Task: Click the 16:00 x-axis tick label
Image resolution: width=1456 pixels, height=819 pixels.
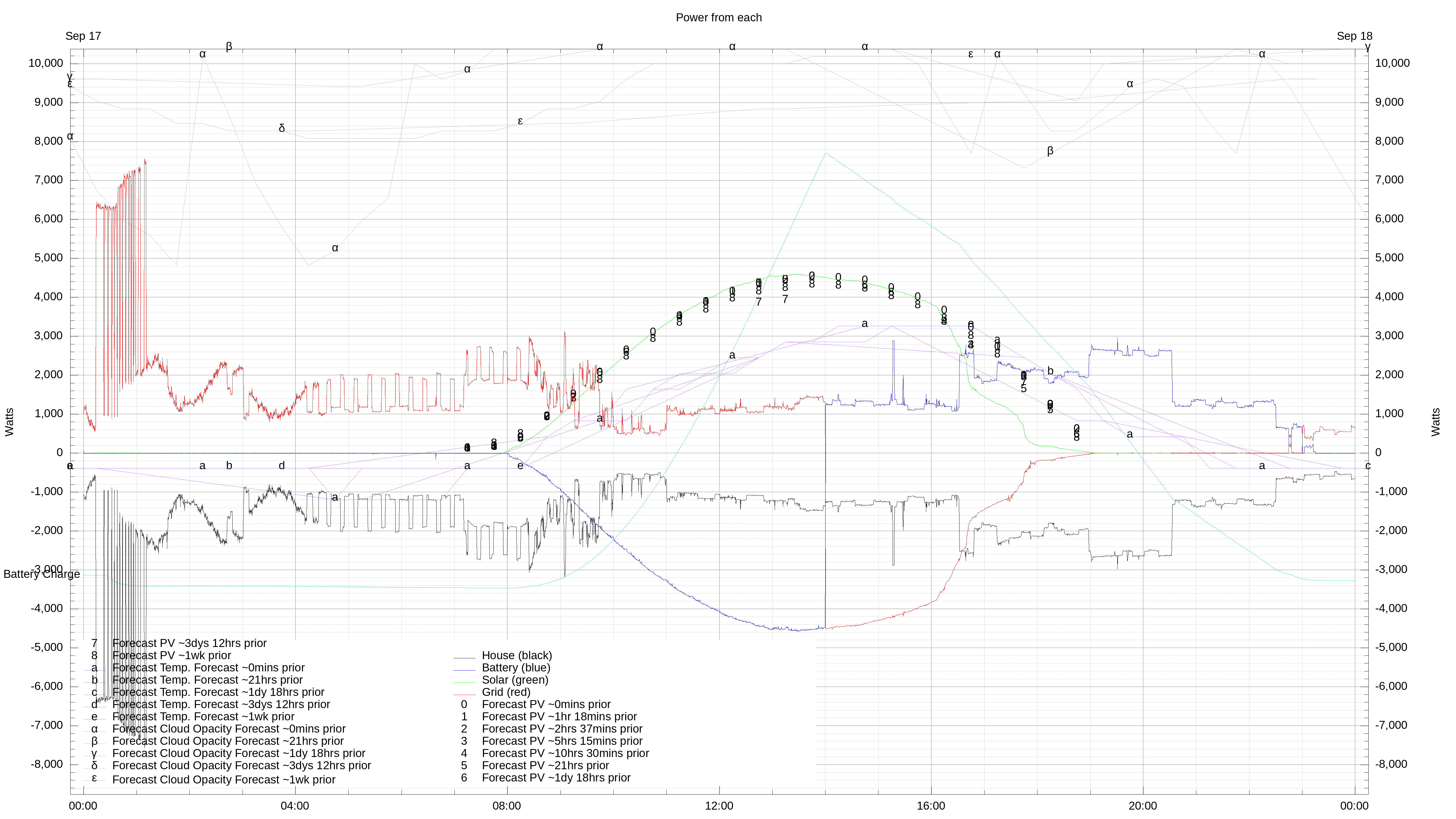Action: tap(931, 806)
